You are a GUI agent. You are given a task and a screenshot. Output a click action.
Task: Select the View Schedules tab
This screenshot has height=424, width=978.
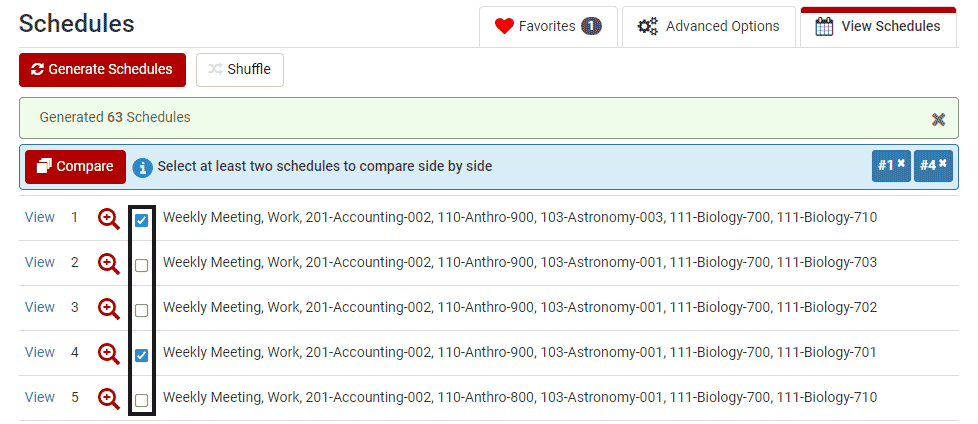pyautogui.click(x=878, y=27)
